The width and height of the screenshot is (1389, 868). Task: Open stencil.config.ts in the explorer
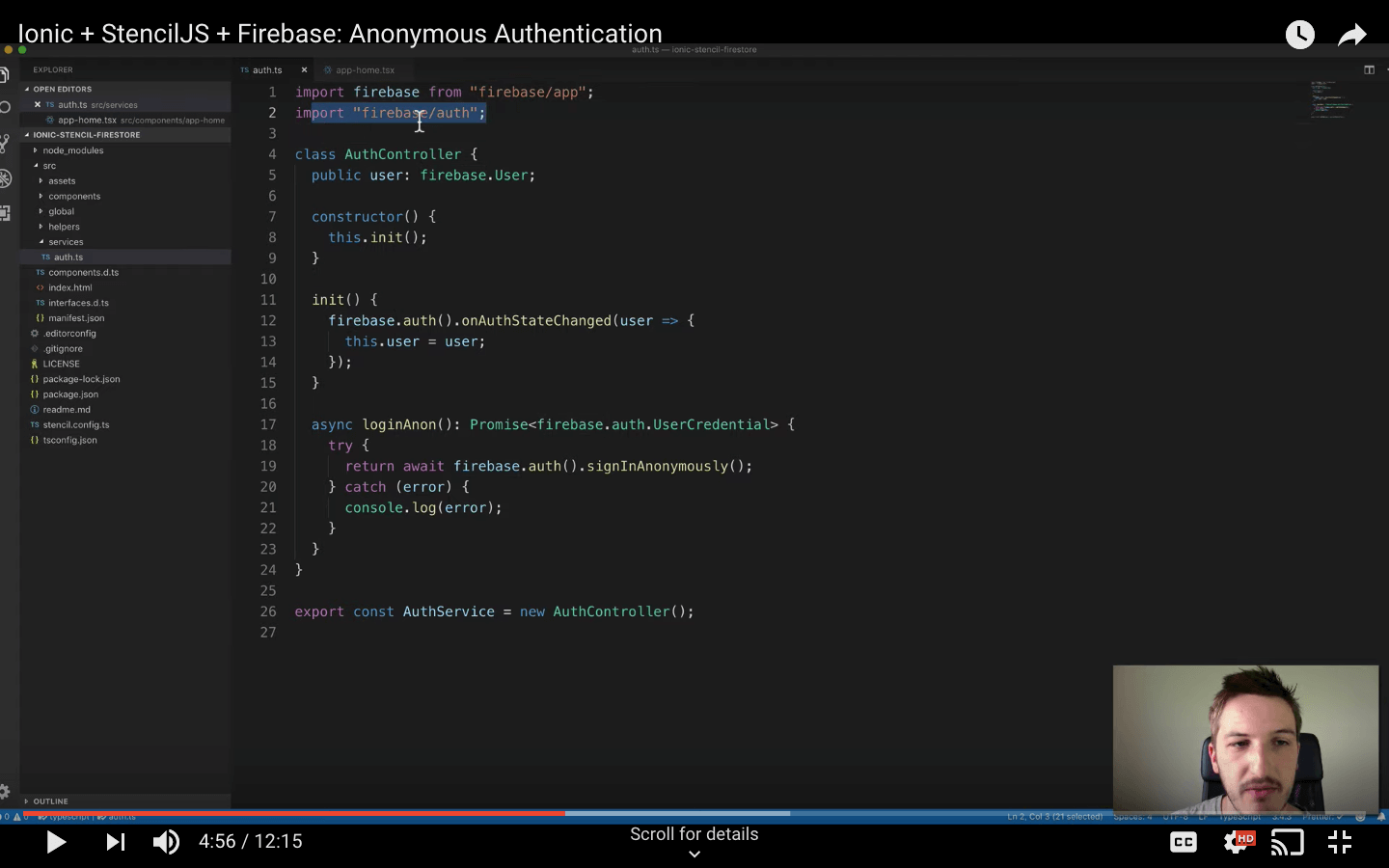(76, 424)
